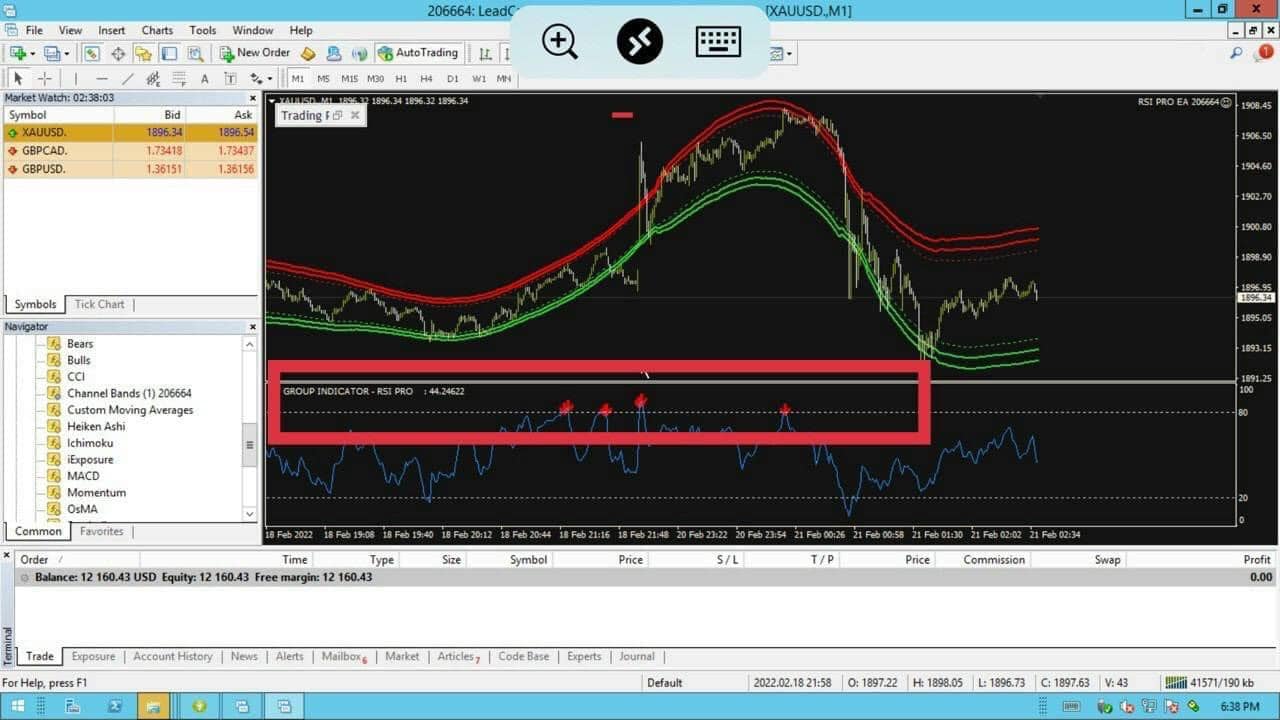Open the Journal terminal tab
Image resolution: width=1280 pixels, height=720 pixels.
click(x=637, y=657)
